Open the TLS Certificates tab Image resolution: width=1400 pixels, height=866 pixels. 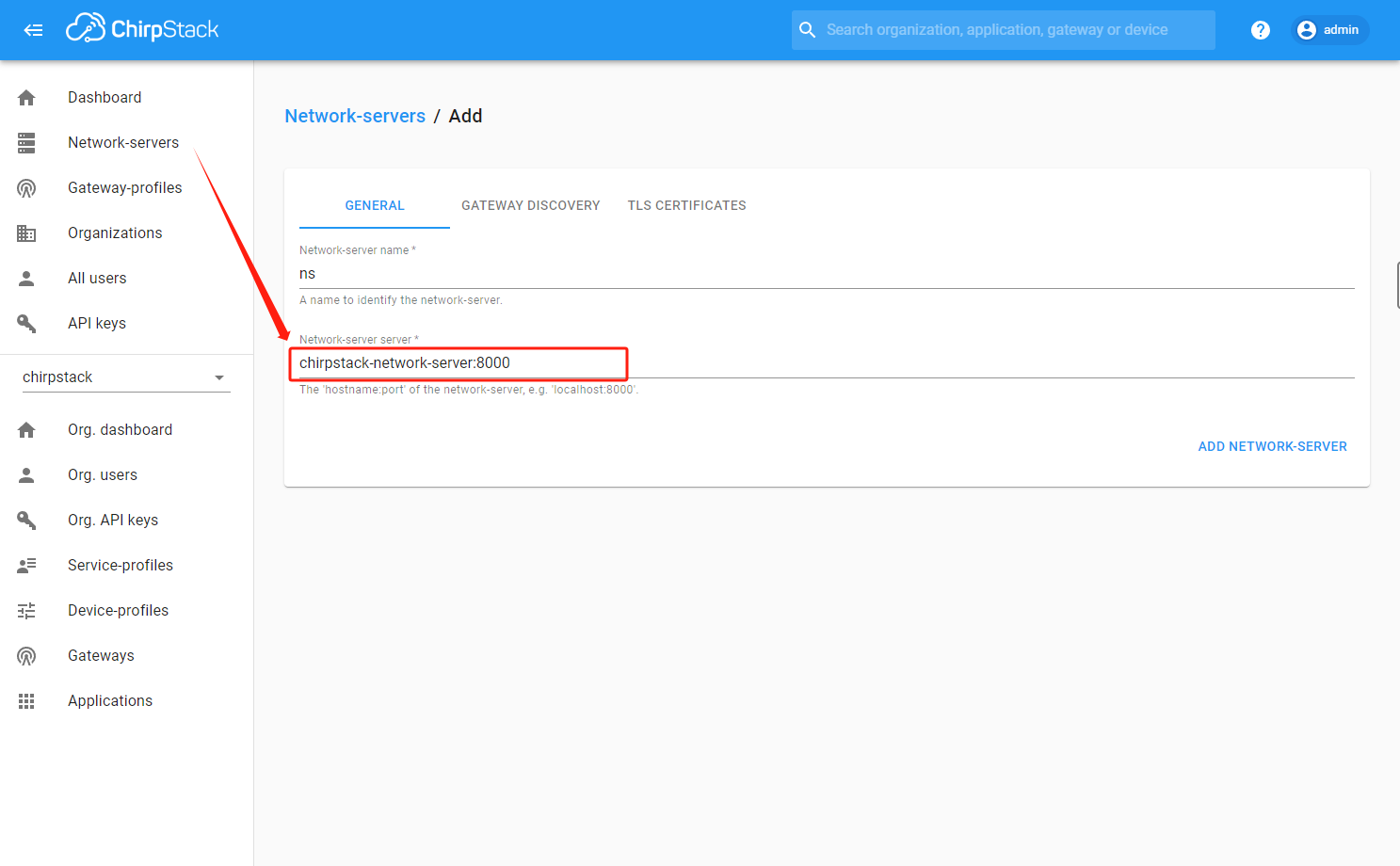687,205
